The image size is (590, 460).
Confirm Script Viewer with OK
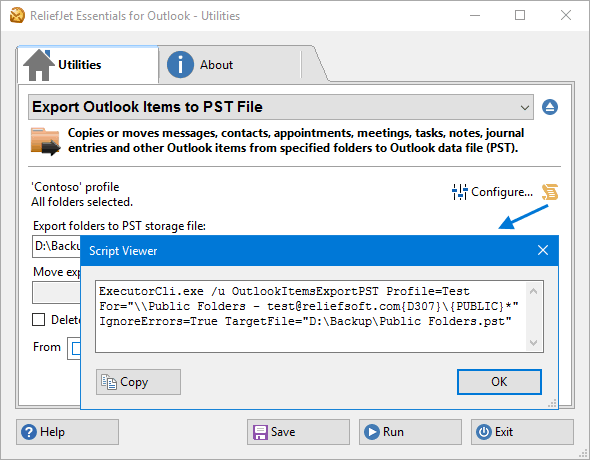(499, 382)
